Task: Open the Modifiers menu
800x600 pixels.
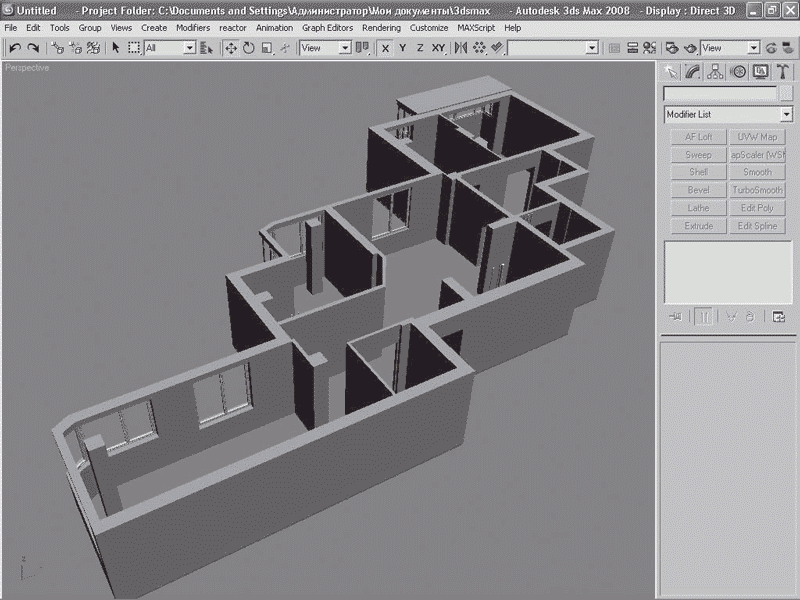Action: (193, 28)
